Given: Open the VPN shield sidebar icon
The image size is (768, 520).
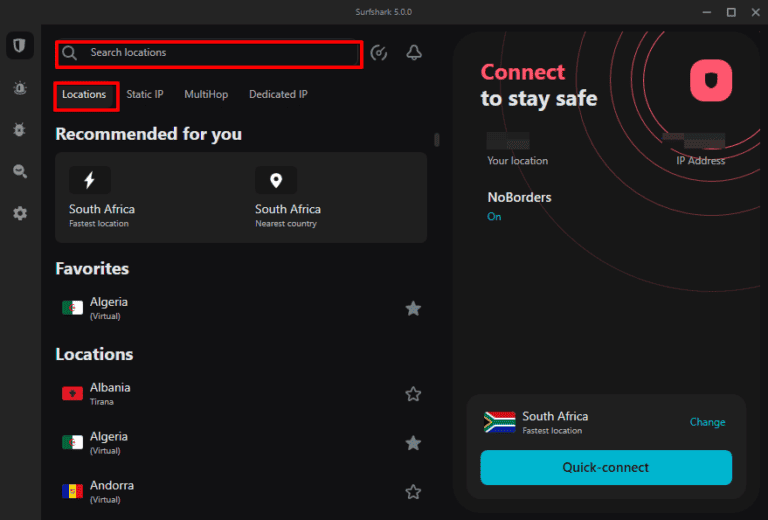Looking at the screenshot, I should tap(19, 47).
